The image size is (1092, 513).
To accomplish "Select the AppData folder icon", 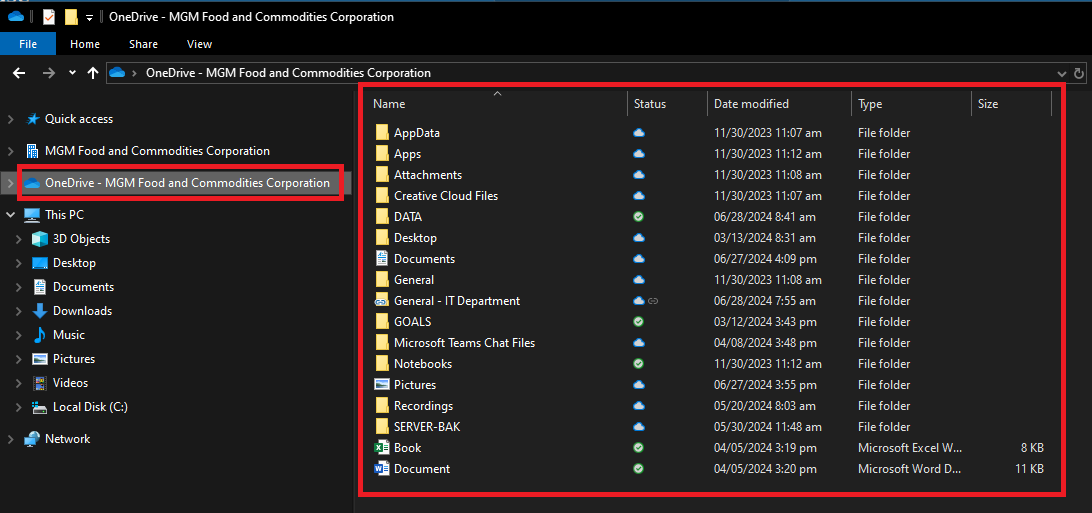I will (382, 133).
